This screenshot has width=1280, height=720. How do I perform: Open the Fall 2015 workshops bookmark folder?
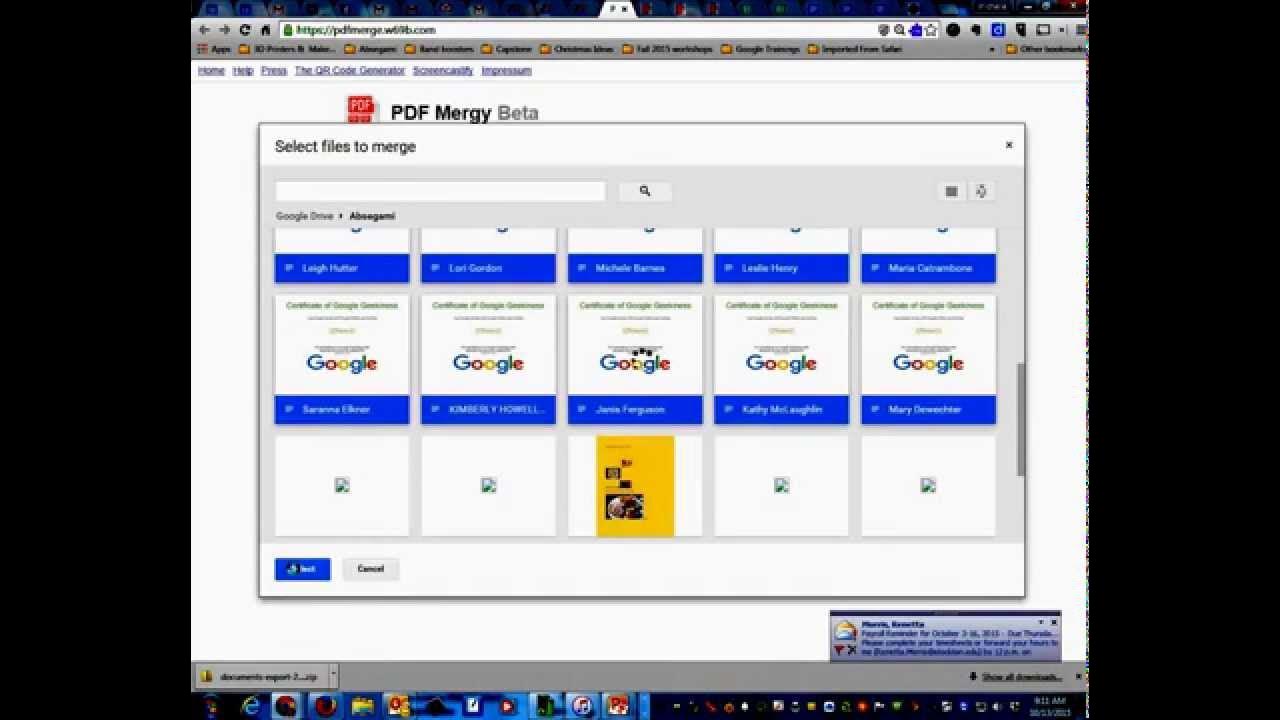(x=668, y=48)
